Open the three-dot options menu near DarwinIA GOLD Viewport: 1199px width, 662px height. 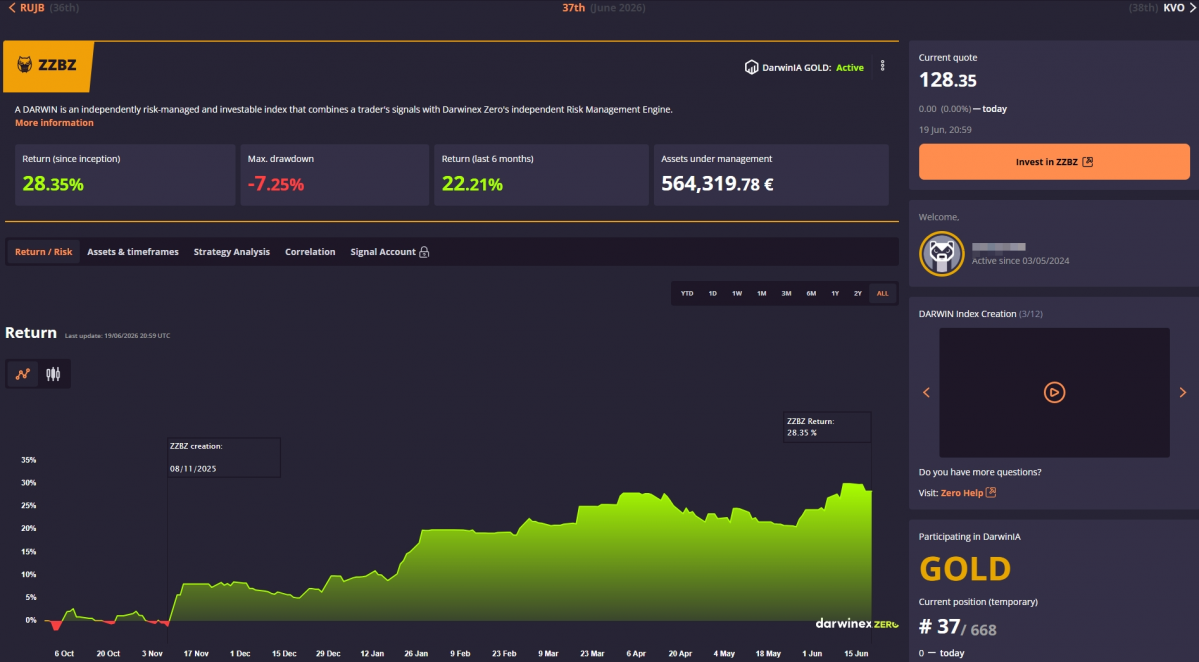coord(882,67)
